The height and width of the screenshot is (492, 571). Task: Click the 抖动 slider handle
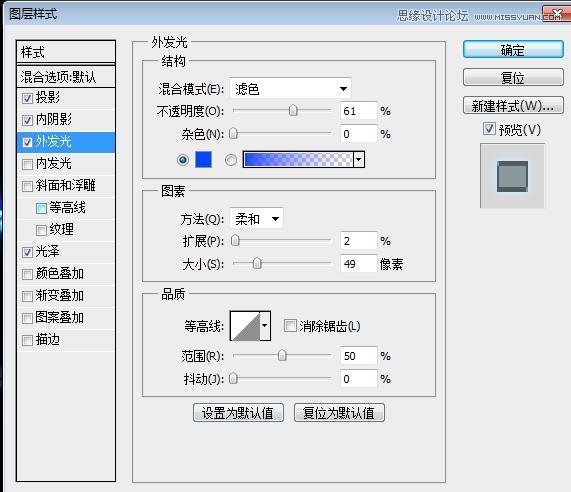(233, 378)
